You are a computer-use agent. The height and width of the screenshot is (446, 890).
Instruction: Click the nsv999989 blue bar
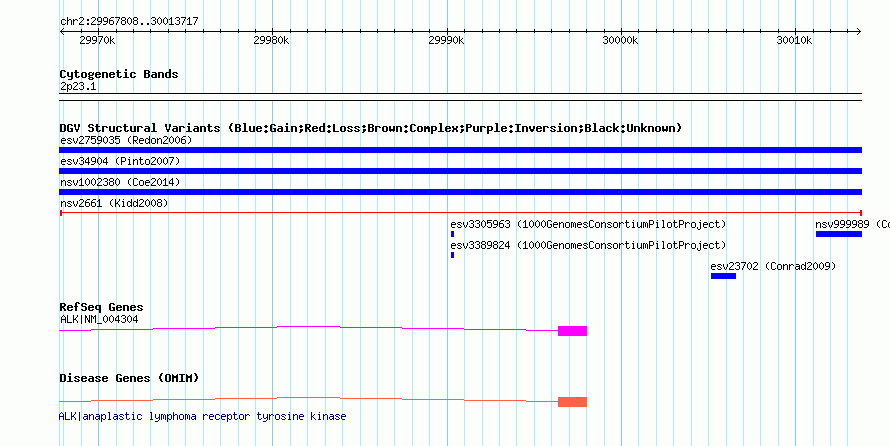click(839, 234)
